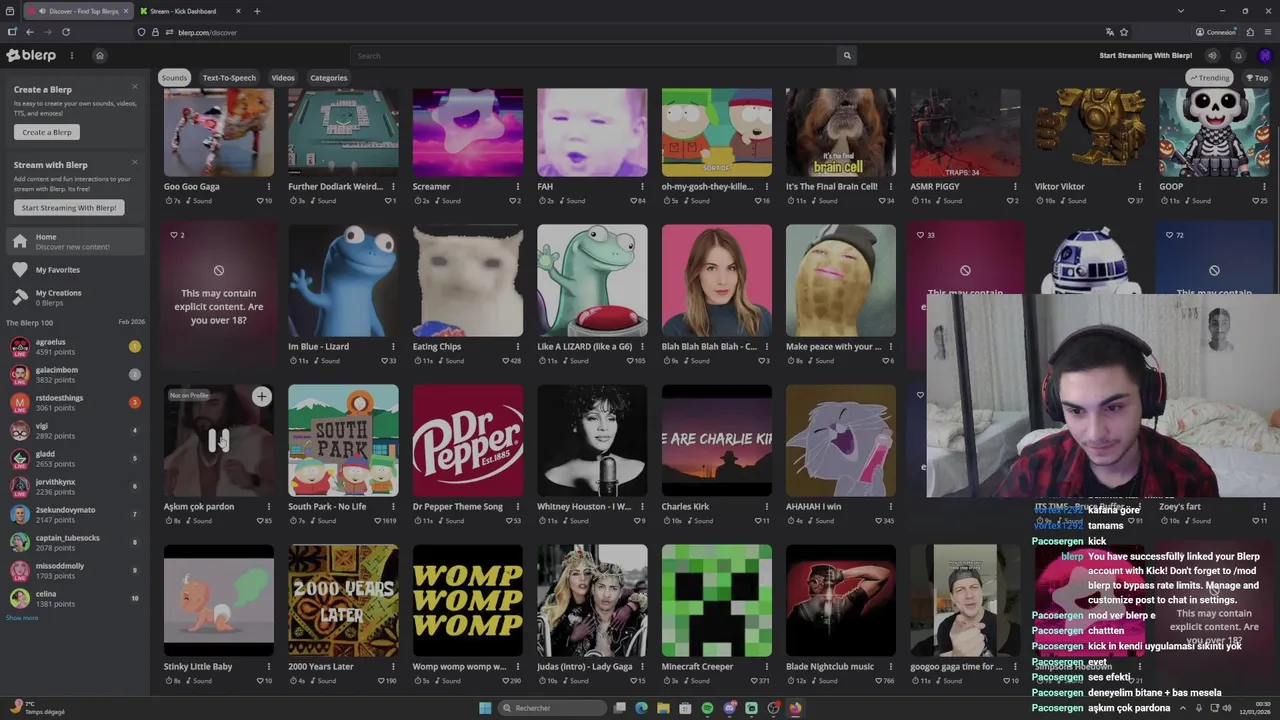The image size is (1280, 720).
Task: Add Aşkım çok pardon using plus icon
Action: coord(261,397)
